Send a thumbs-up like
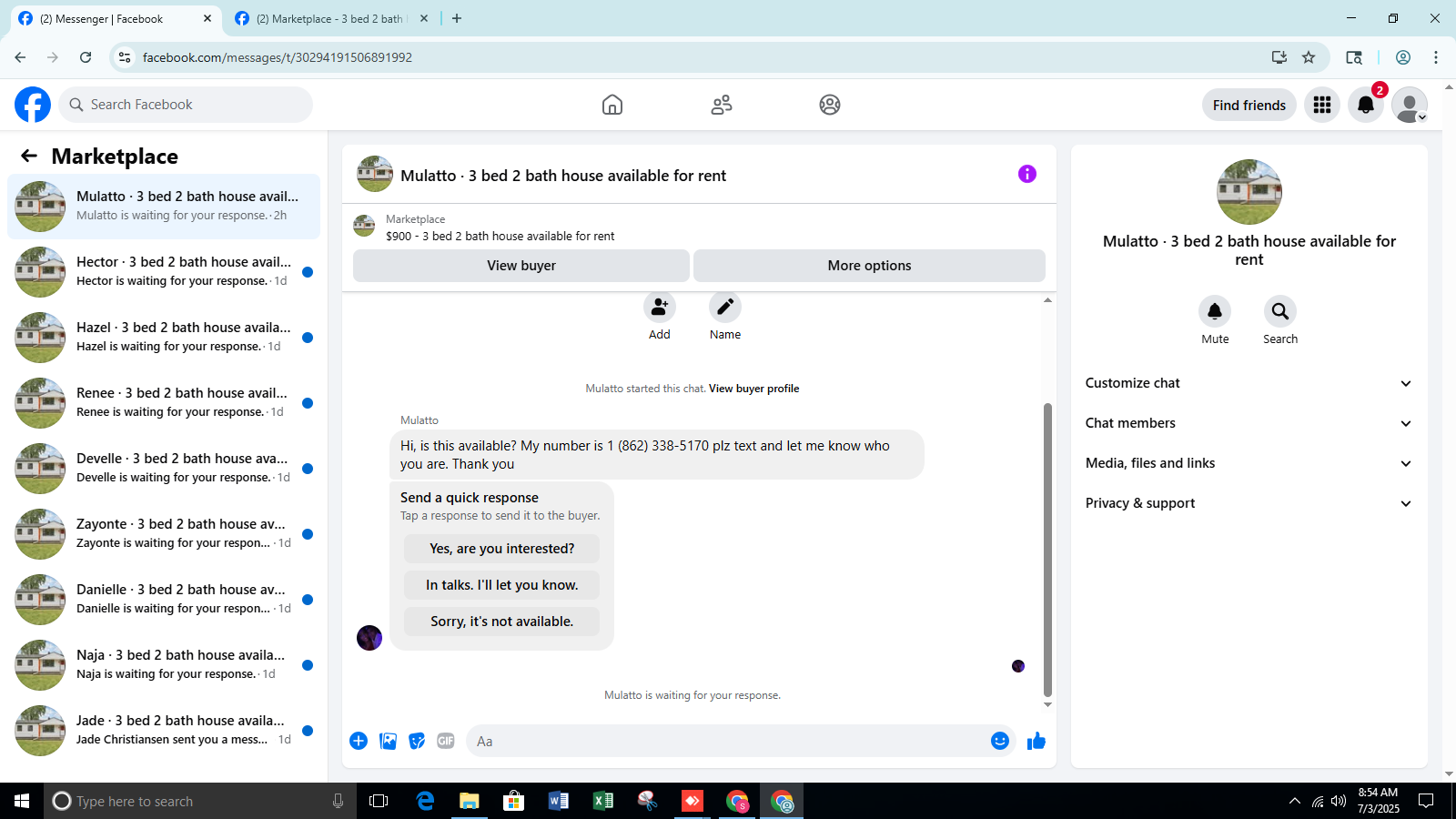 (x=1036, y=741)
